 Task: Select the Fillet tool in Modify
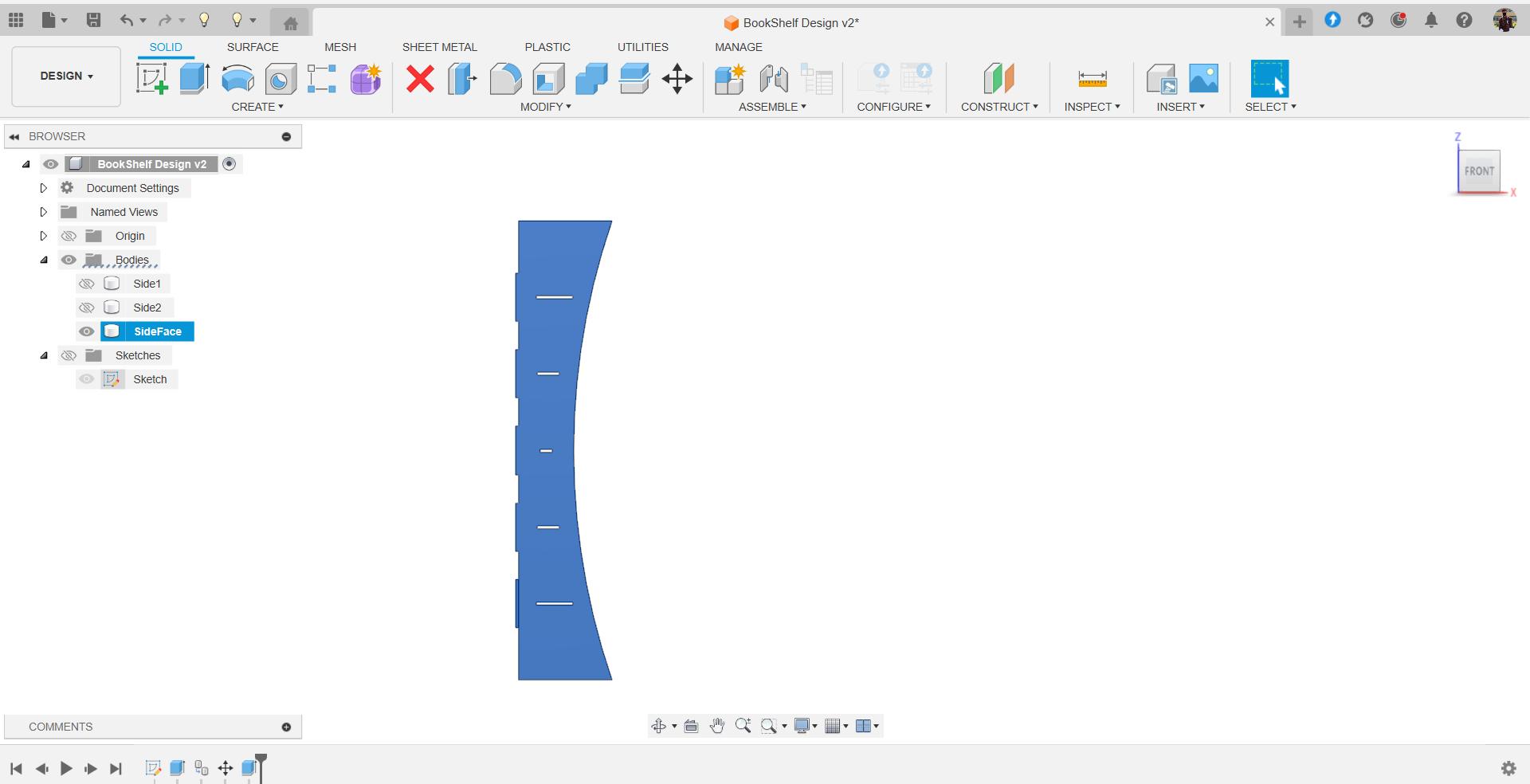pyautogui.click(x=505, y=79)
